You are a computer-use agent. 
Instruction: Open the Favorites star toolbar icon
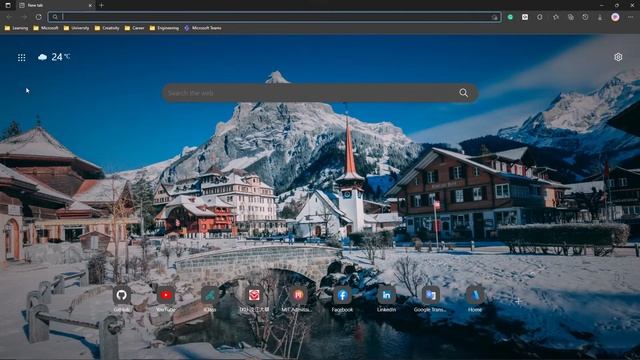tap(556, 17)
